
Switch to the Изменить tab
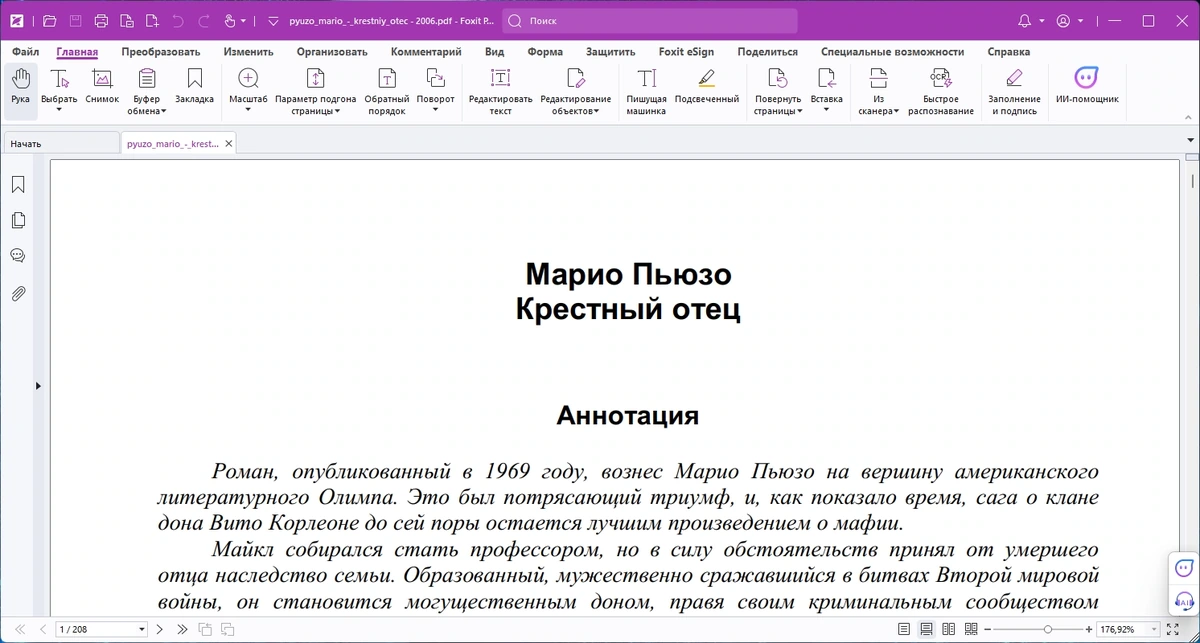[248, 52]
